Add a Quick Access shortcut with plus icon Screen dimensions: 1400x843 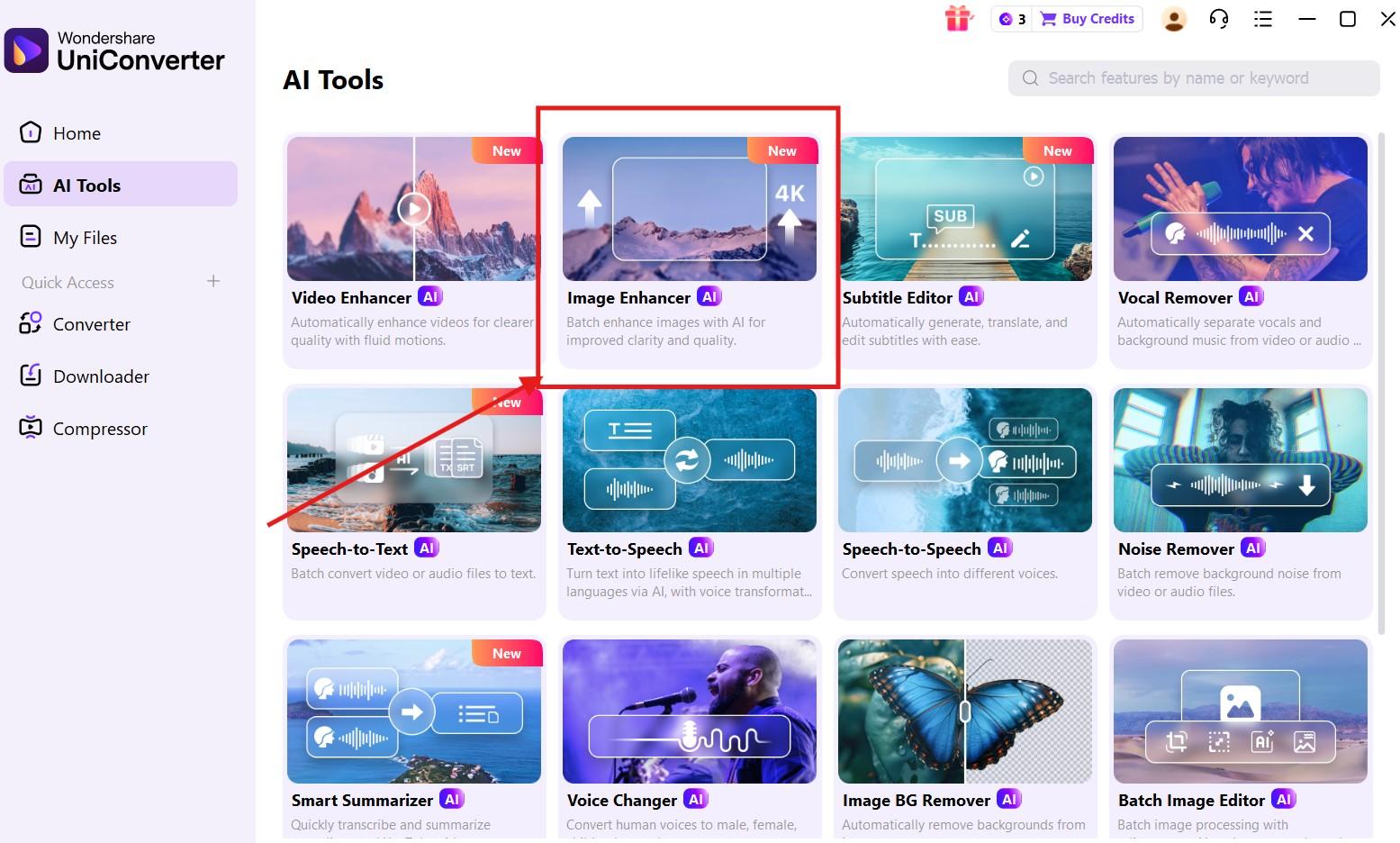[213, 281]
